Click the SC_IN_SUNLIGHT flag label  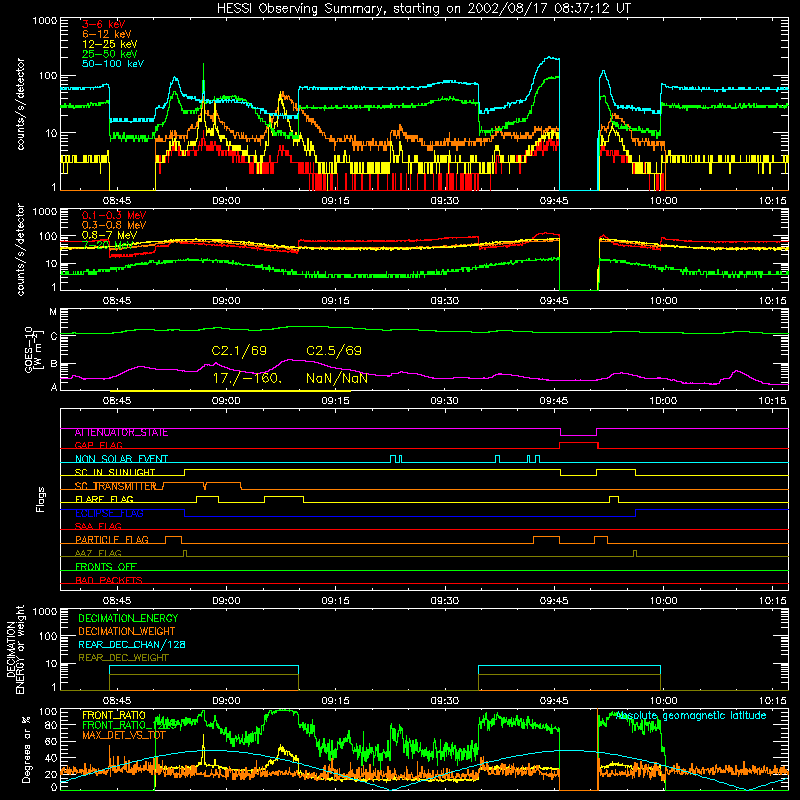(x=115, y=472)
